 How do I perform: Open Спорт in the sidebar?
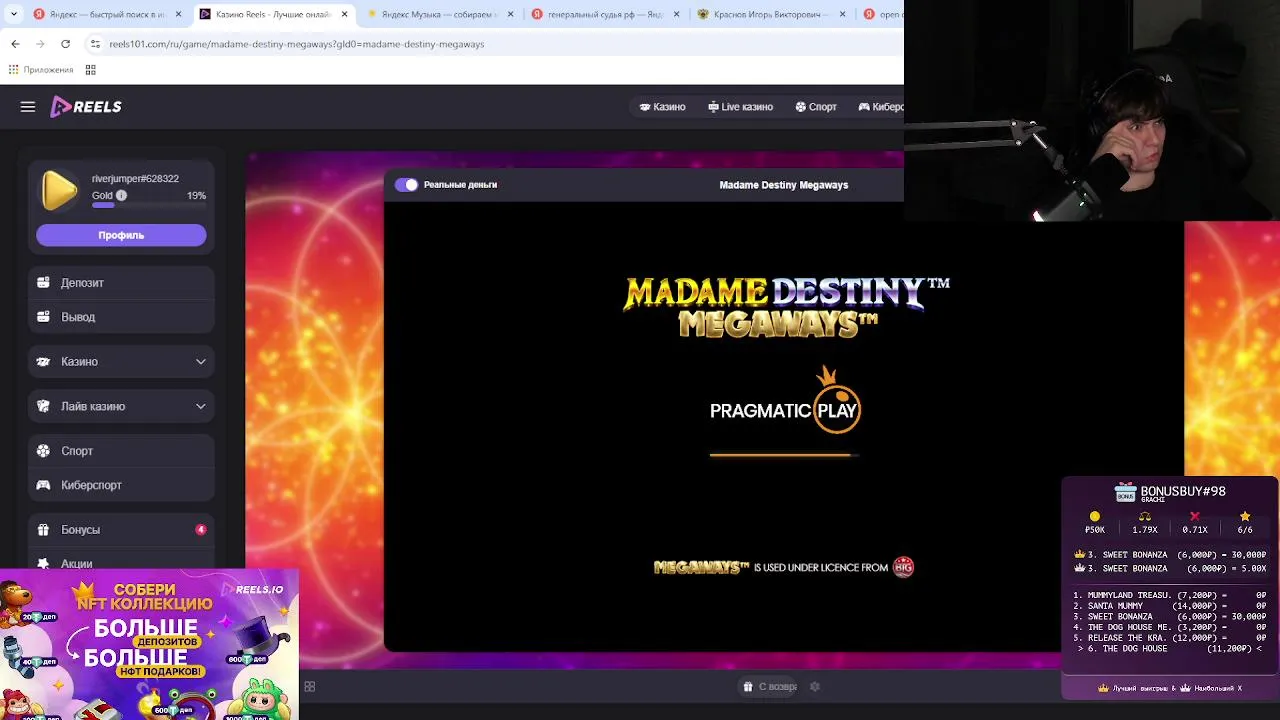(x=121, y=451)
